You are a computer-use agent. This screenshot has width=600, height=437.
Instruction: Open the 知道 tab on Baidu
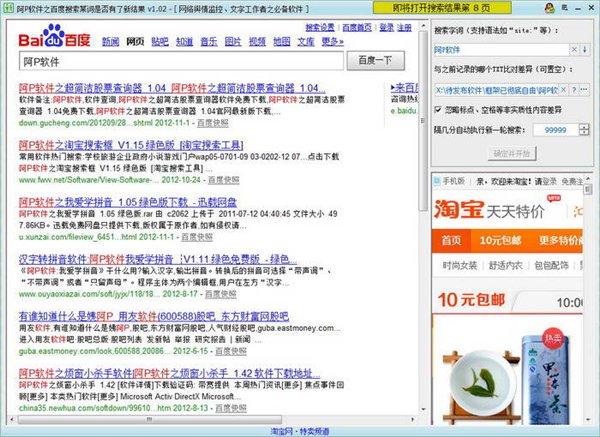[x=184, y=41]
